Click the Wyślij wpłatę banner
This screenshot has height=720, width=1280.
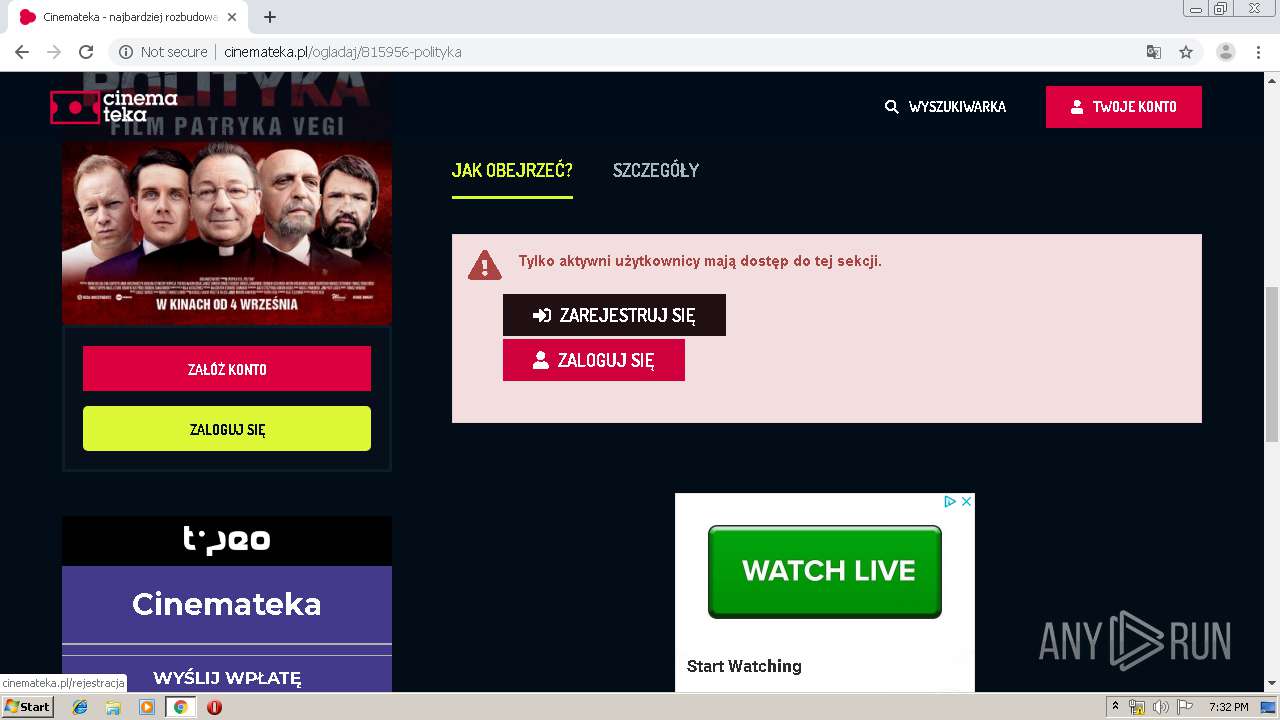(x=227, y=677)
